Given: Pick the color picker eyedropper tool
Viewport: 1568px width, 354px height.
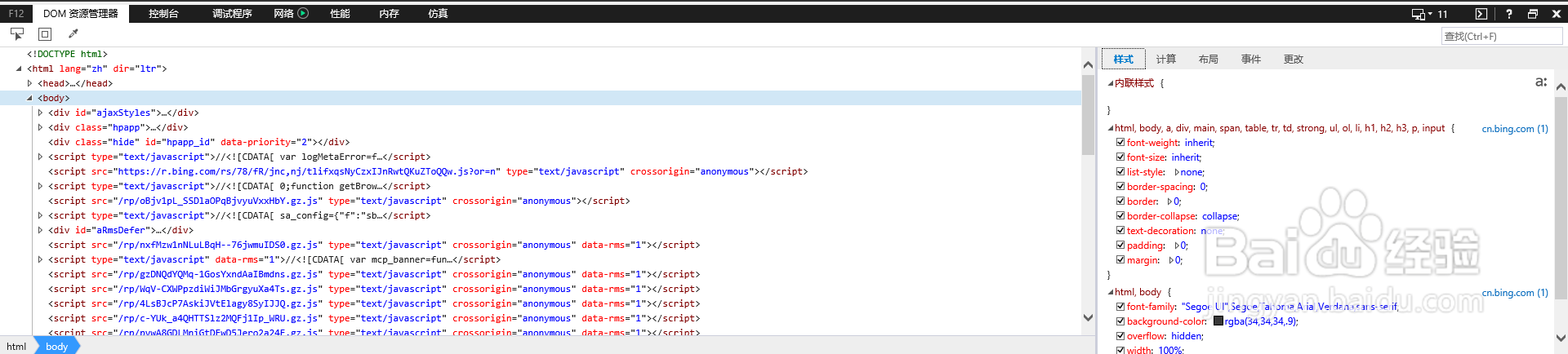Looking at the screenshot, I should [73, 33].
